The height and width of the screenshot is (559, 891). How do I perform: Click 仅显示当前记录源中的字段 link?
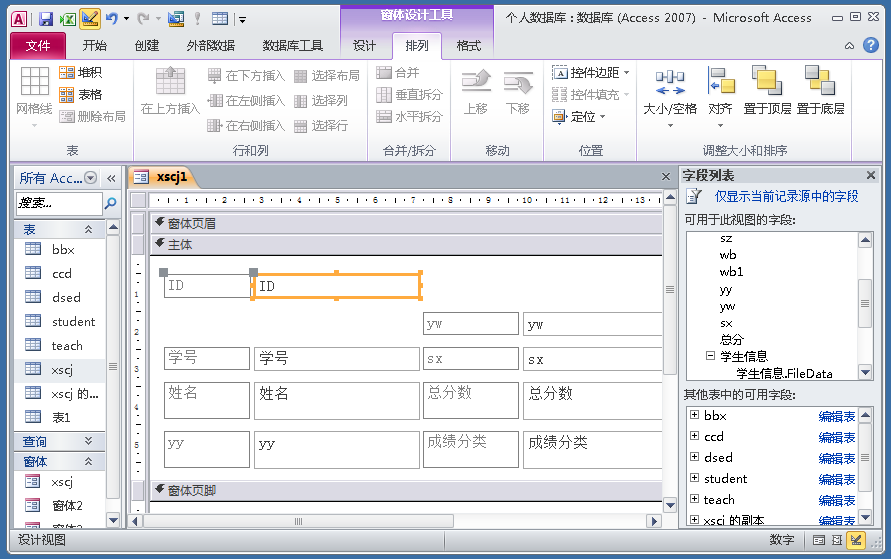786,197
